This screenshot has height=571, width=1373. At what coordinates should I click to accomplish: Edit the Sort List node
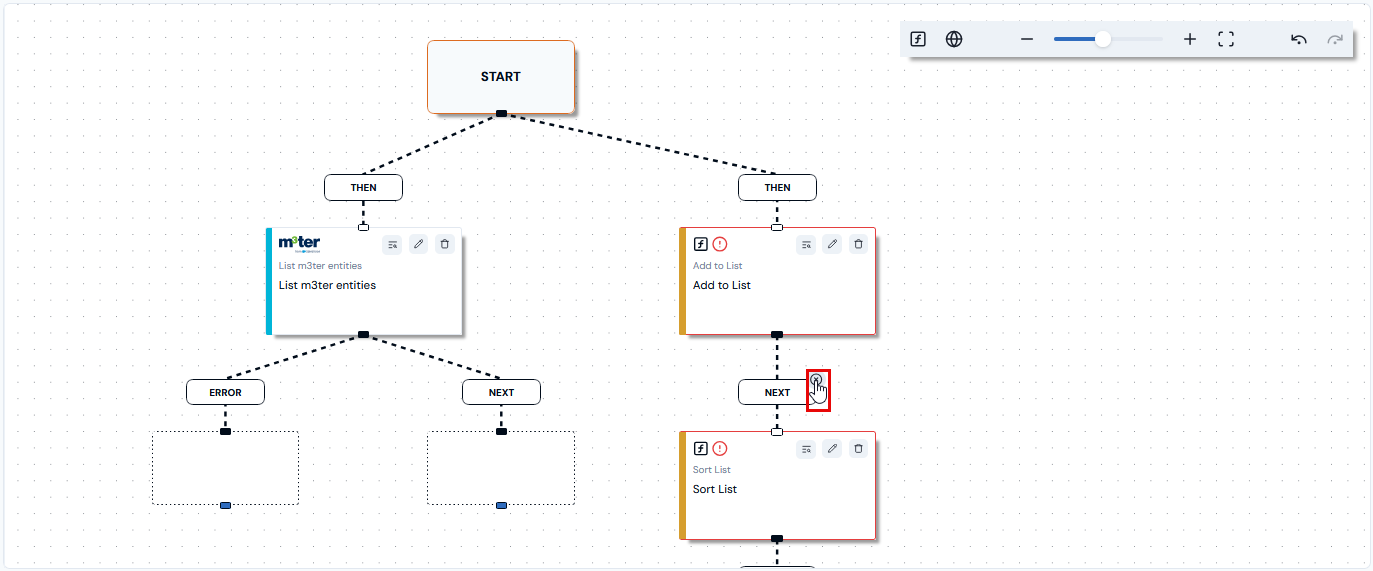pyautogui.click(x=832, y=449)
